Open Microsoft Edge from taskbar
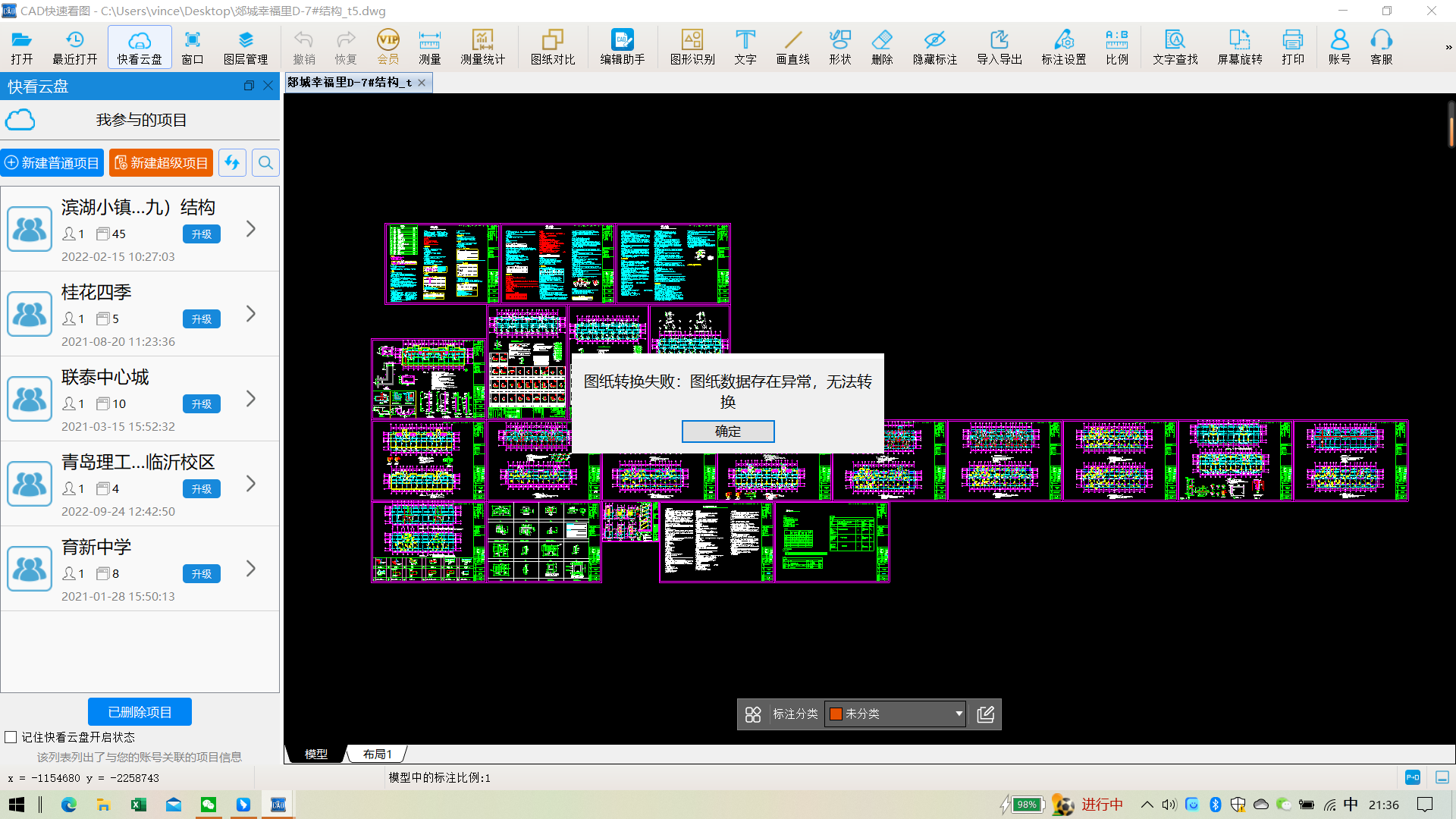This screenshot has width=1456, height=819. pos(69,805)
